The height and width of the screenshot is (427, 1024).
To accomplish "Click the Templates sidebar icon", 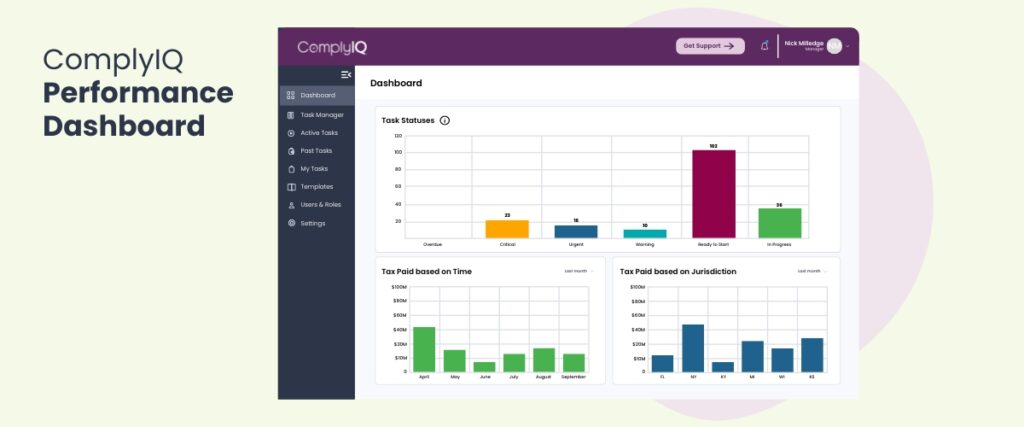I will click(x=291, y=187).
